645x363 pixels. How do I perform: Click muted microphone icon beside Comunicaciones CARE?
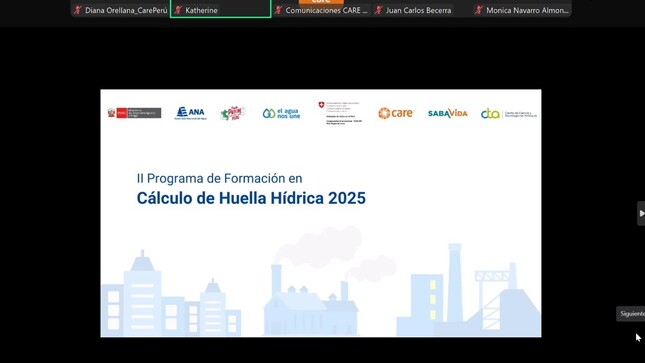pyautogui.click(x=278, y=10)
